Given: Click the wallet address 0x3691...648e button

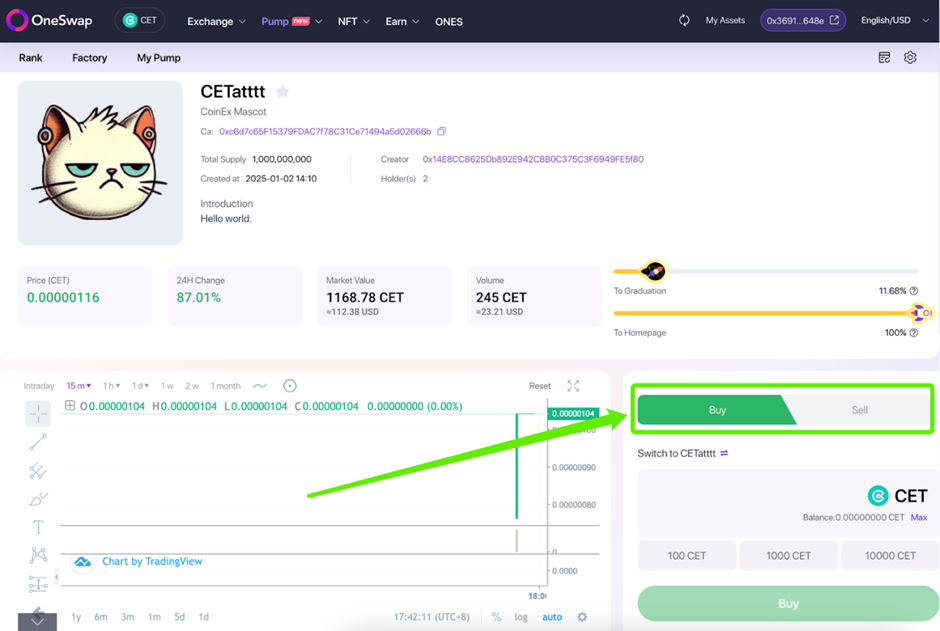Looking at the screenshot, I should (x=803, y=20).
